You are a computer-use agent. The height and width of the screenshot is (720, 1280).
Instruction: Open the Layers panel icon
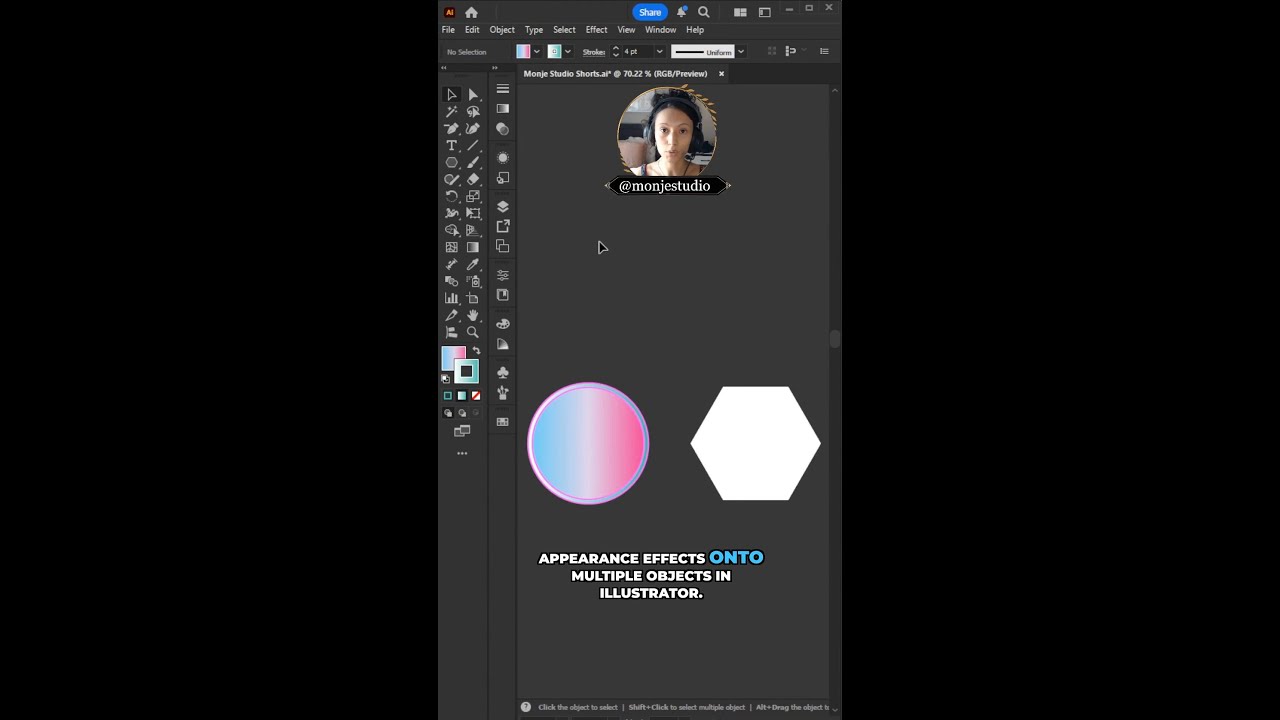click(x=503, y=206)
